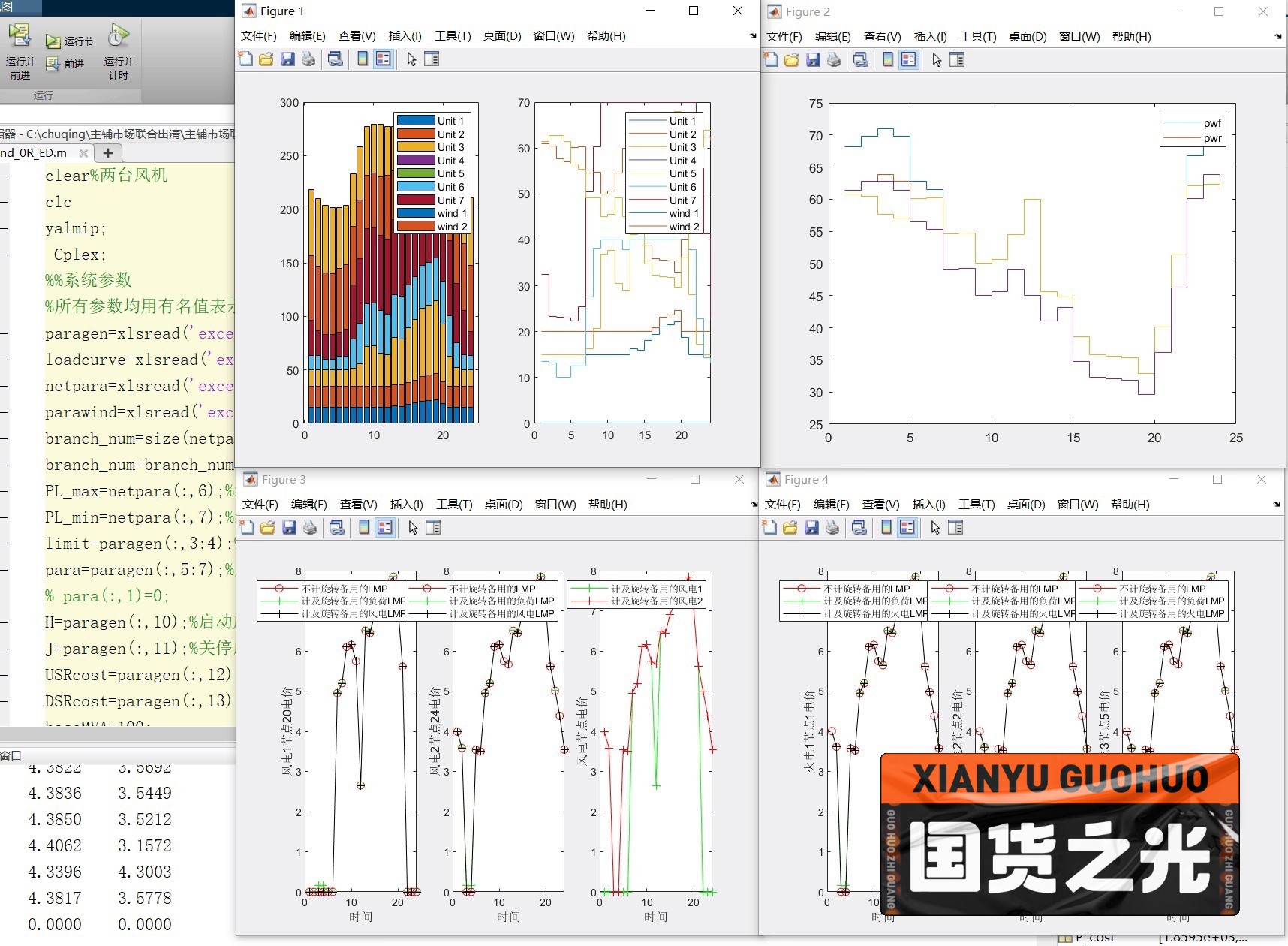Screen dimensions: 1288x946
Task: Open 帮助(H) menu in Figure 4
Action: 1130,504
